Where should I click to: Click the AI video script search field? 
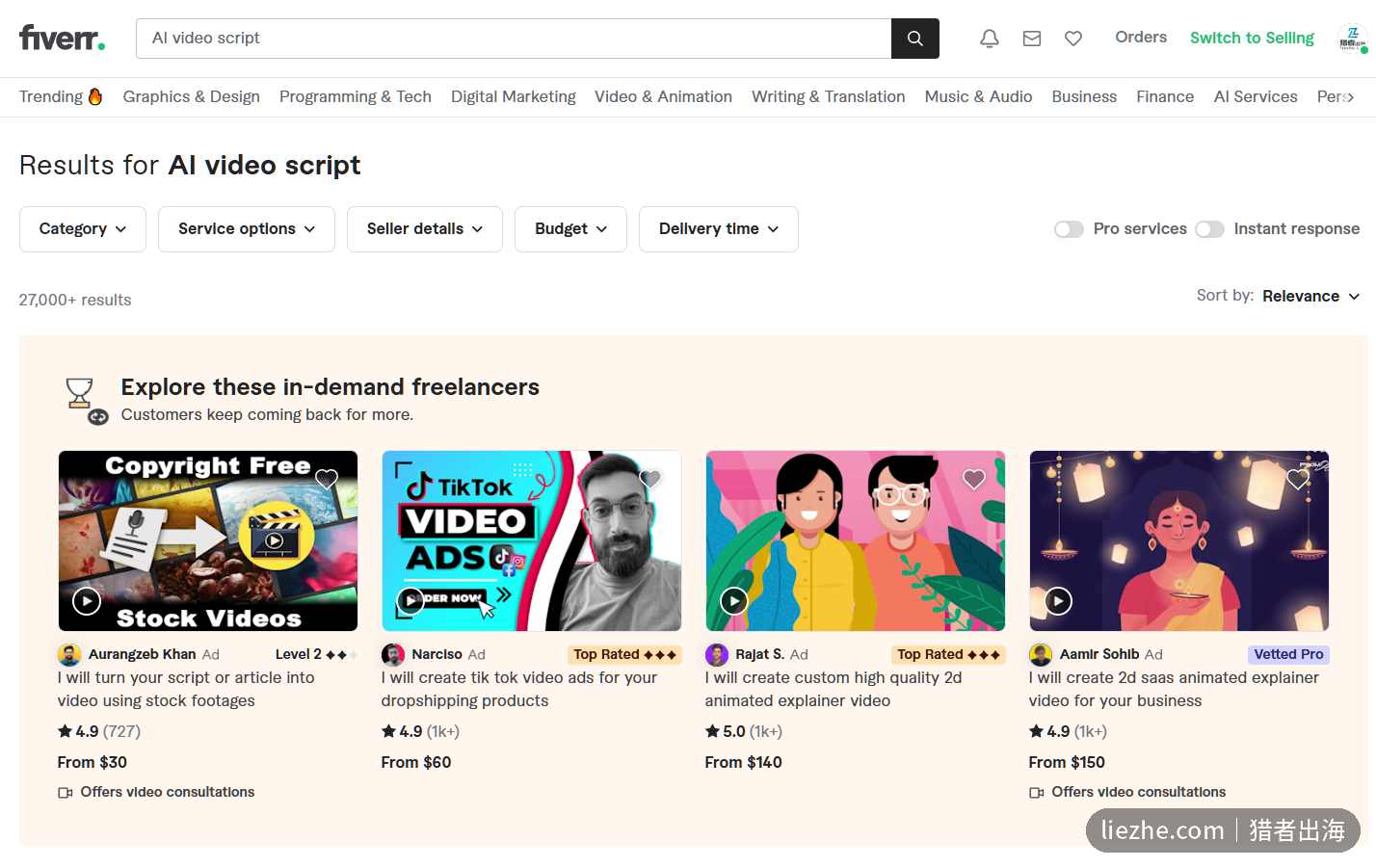pyautogui.click(x=514, y=39)
